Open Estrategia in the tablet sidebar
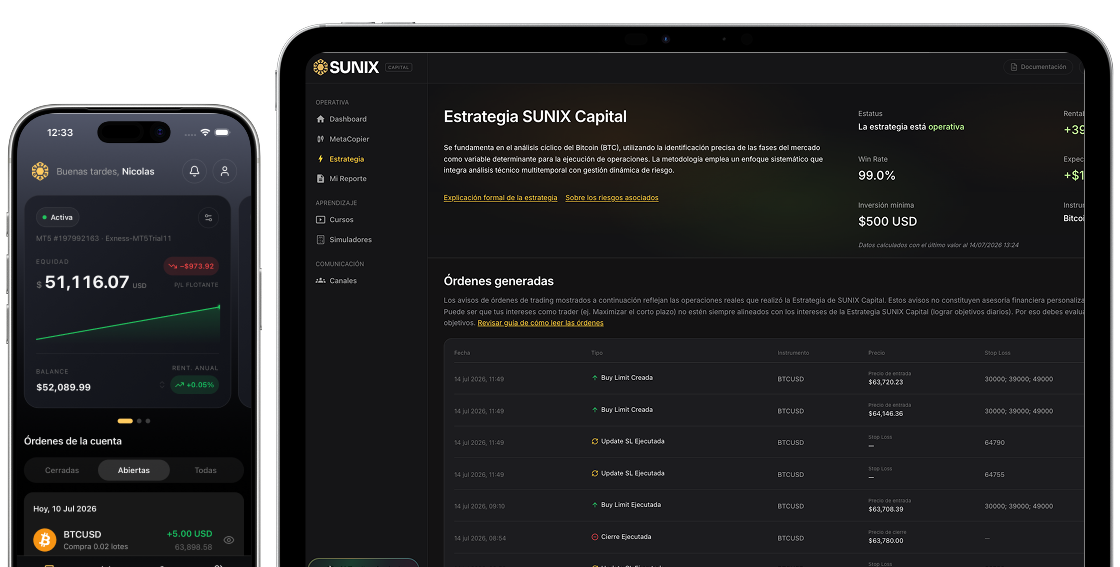Screen dimensions: 1120x567 [346, 159]
